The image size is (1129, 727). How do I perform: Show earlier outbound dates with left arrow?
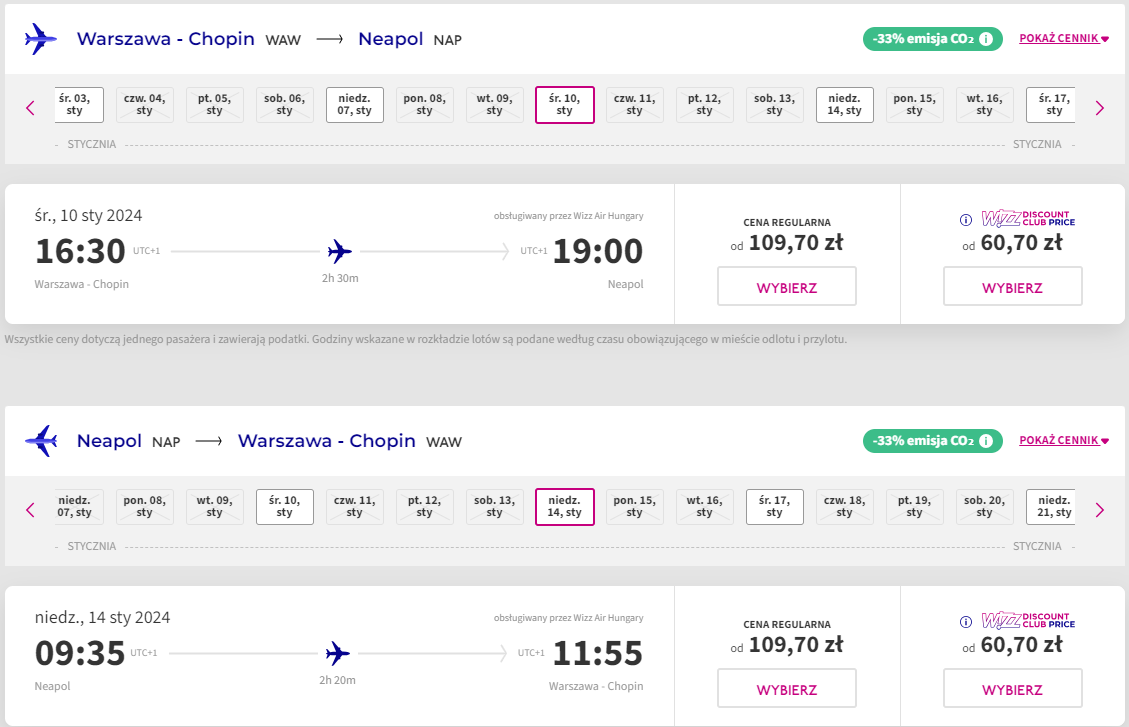[30, 108]
